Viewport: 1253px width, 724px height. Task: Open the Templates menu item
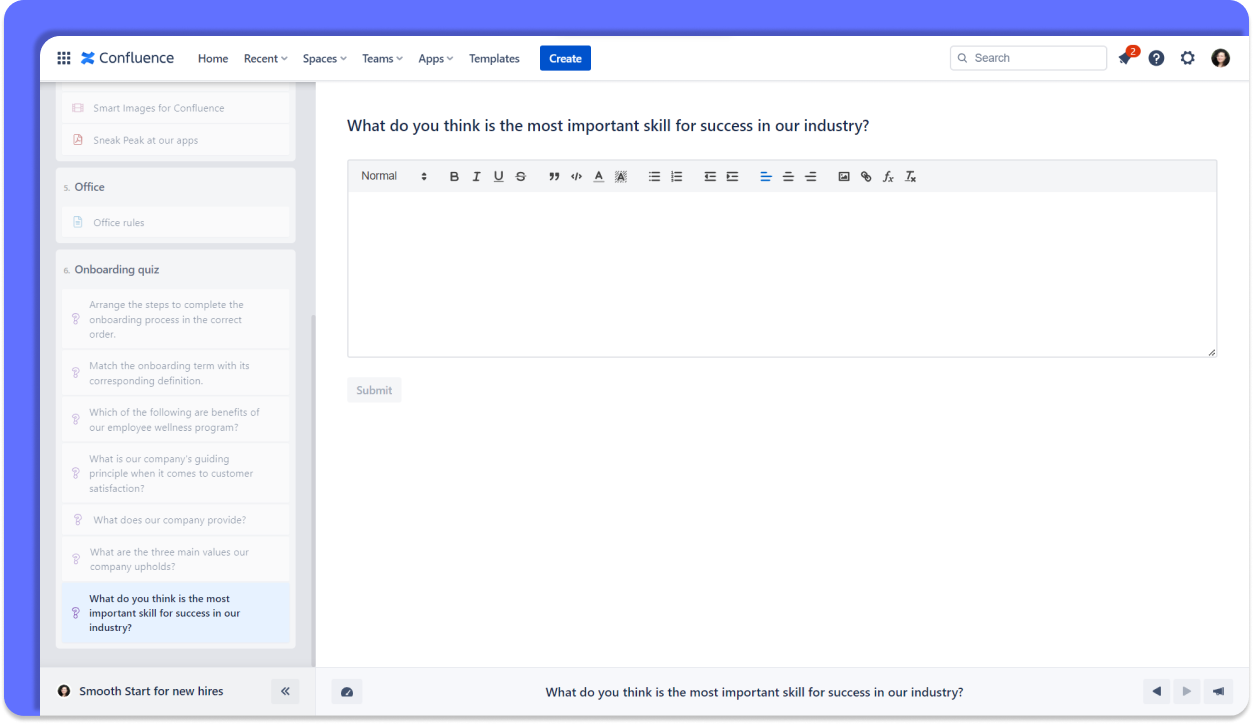(494, 59)
